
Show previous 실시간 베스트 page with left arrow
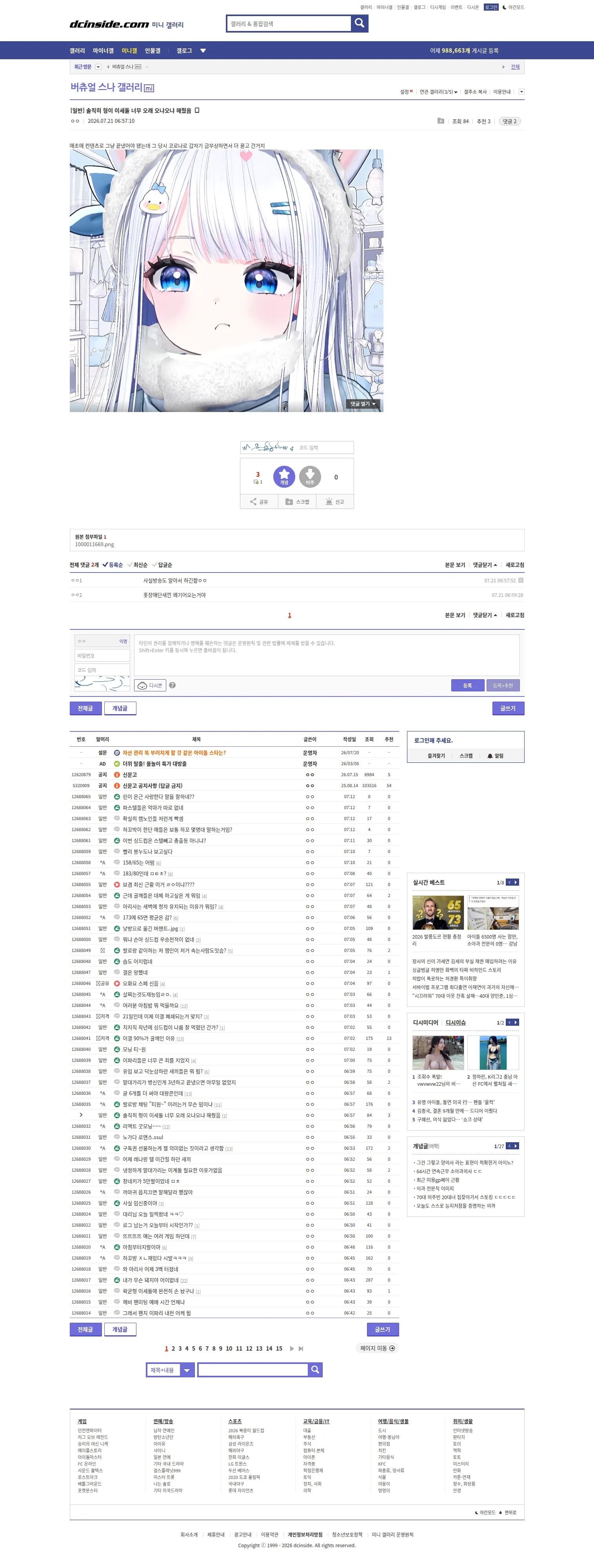click(x=509, y=882)
